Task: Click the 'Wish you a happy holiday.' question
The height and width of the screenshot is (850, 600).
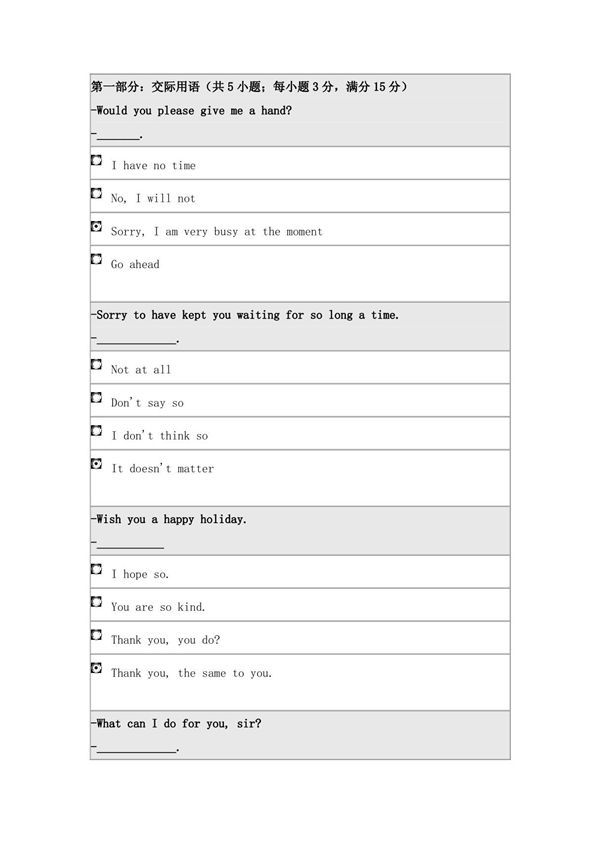Action: tap(169, 519)
